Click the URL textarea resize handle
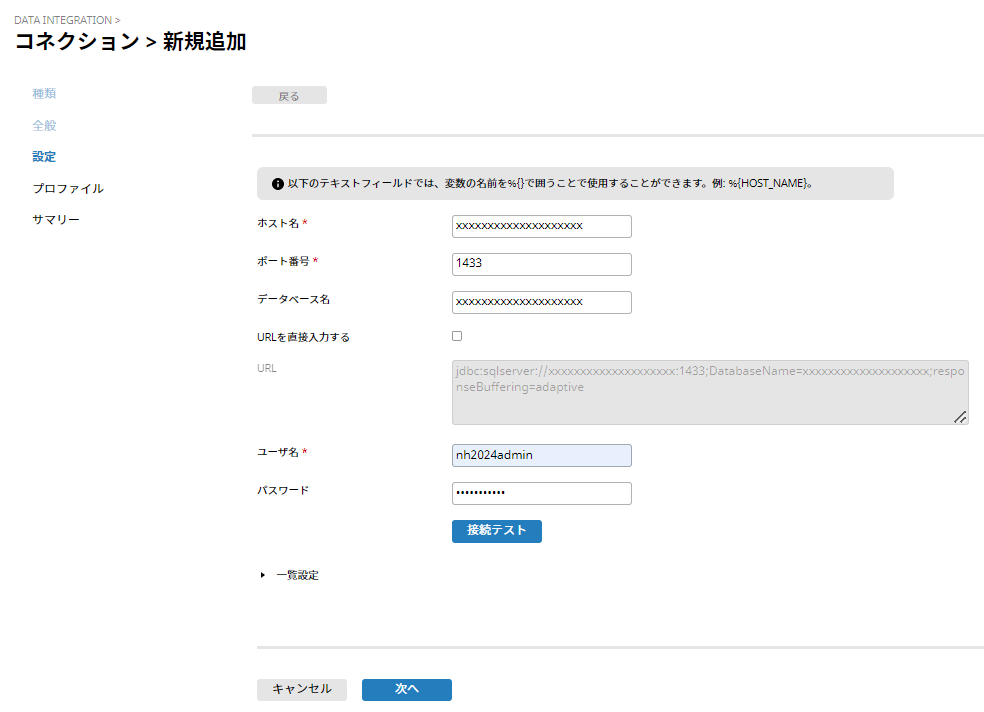This screenshot has width=984, height=712. (x=960, y=417)
